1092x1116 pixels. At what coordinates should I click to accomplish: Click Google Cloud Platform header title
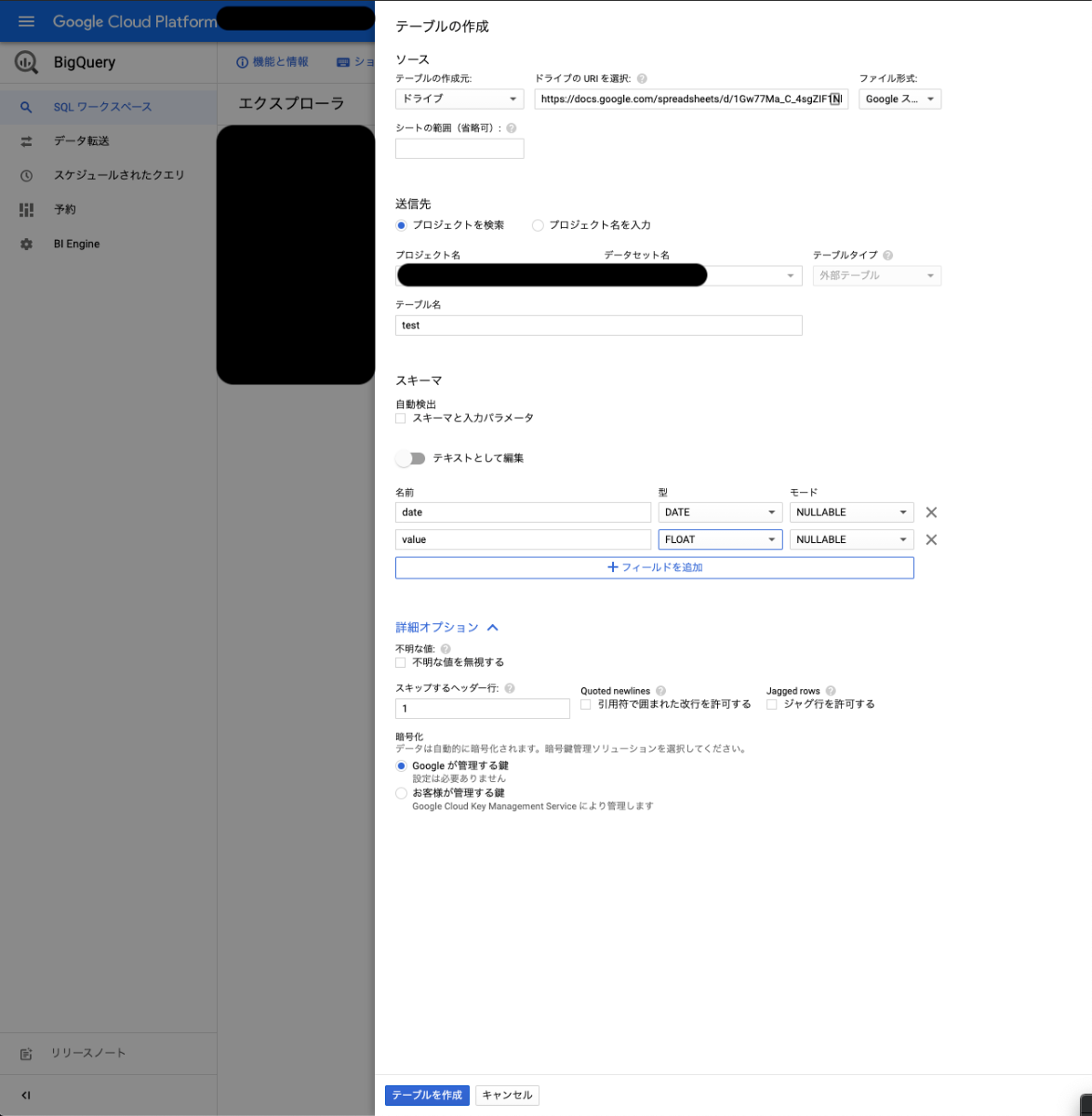(135, 21)
